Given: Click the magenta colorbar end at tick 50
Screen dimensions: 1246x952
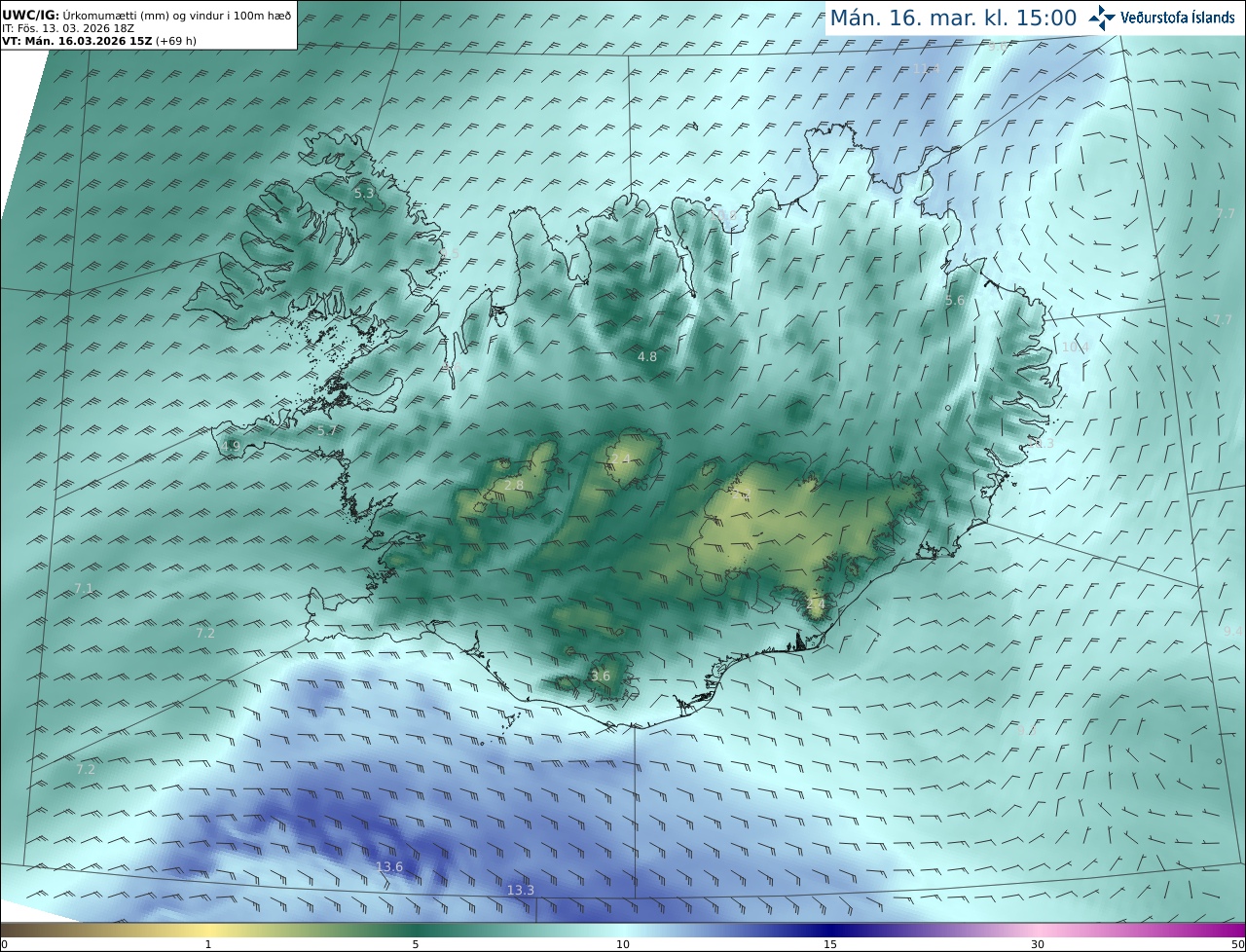Looking at the screenshot, I should (1240, 930).
